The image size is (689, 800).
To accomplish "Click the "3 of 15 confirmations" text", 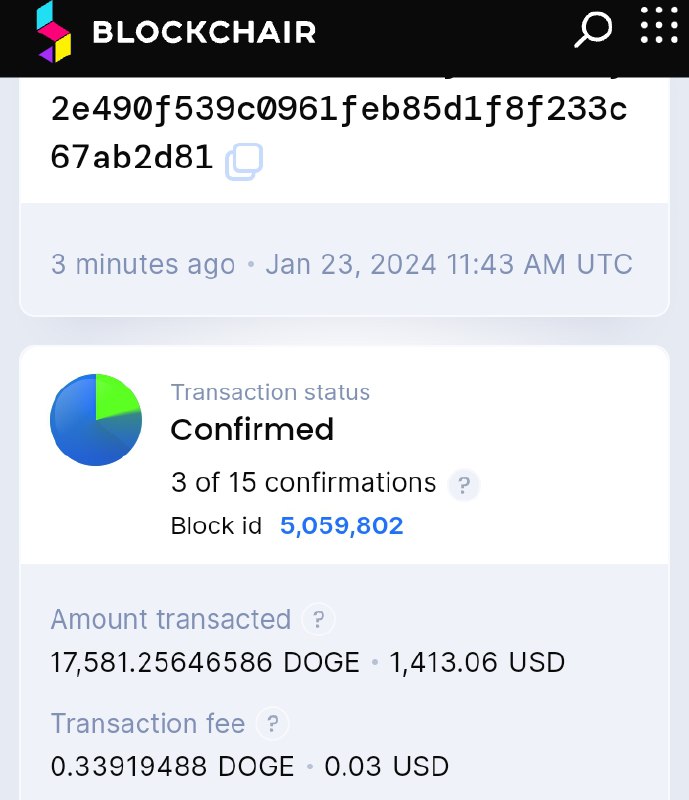I will click(303, 483).
